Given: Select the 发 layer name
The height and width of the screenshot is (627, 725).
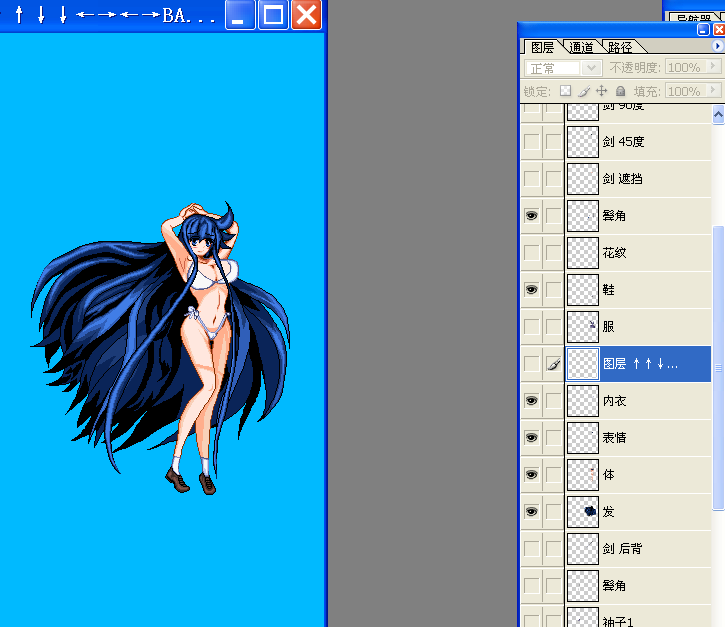Looking at the screenshot, I should 608,512.
